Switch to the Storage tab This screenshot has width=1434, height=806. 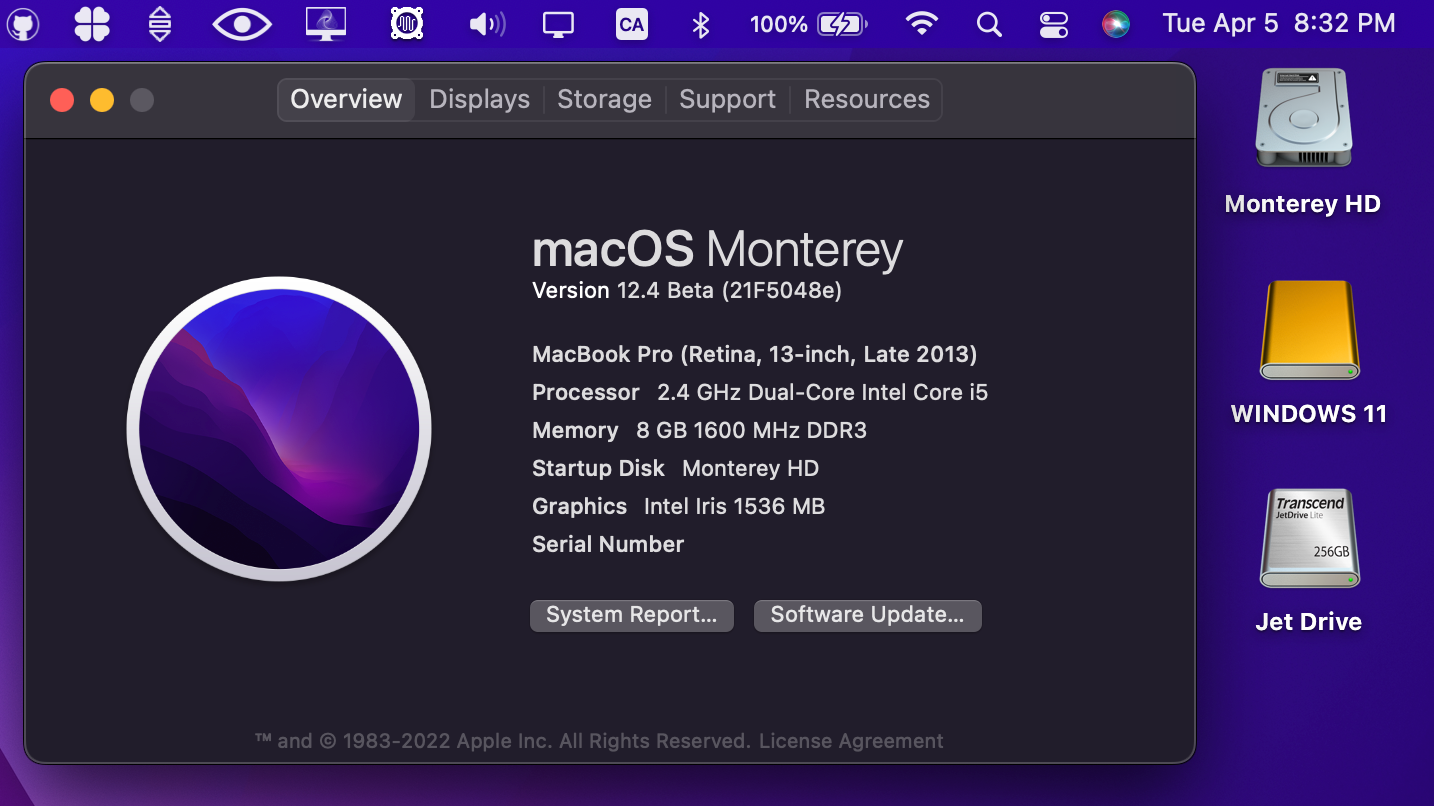point(604,100)
